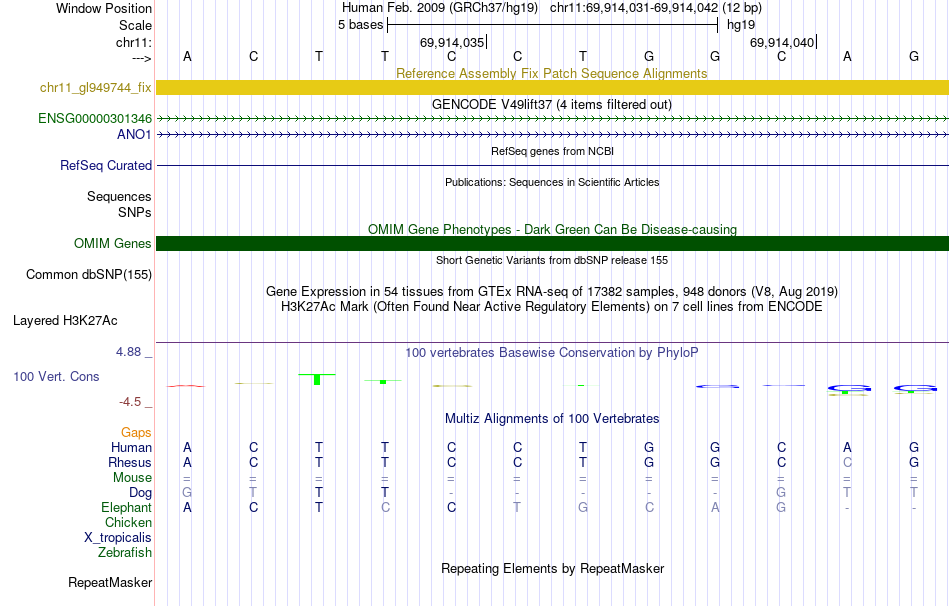This screenshot has height=606, width=950.
Task: Open the ENSG00000301346 gene label
Action: 95,119
